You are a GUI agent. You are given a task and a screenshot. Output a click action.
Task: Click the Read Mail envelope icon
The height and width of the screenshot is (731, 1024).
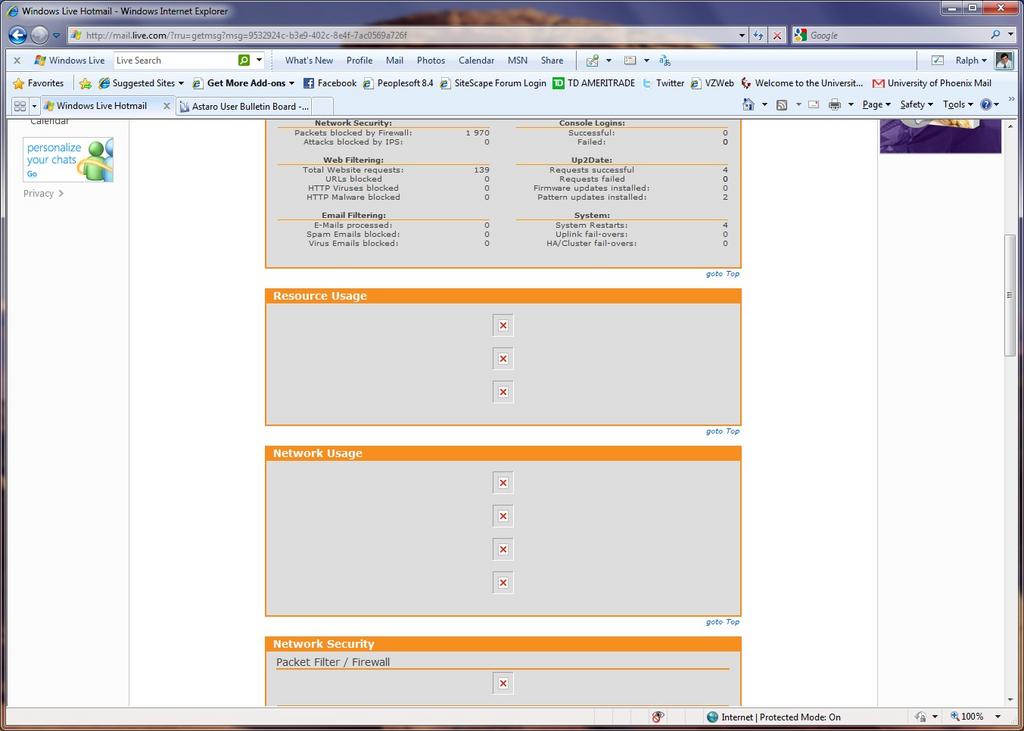(814, 105)
